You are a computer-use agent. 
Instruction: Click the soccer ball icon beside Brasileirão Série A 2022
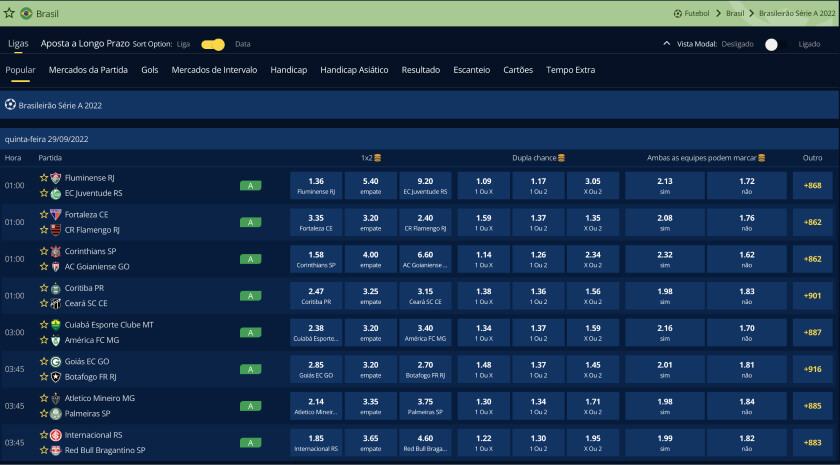10,104
